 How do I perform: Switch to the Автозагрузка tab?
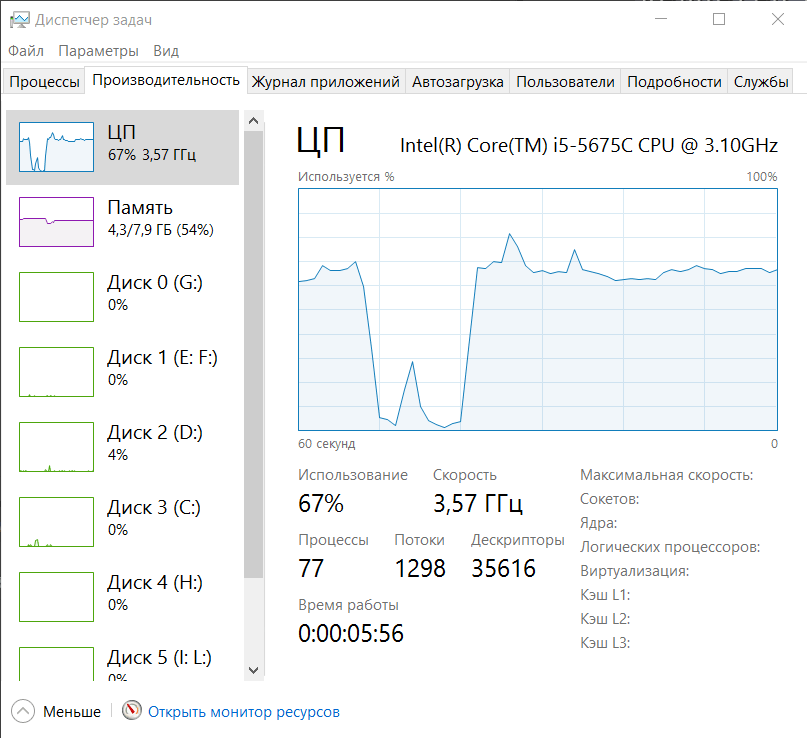(457, 82)
